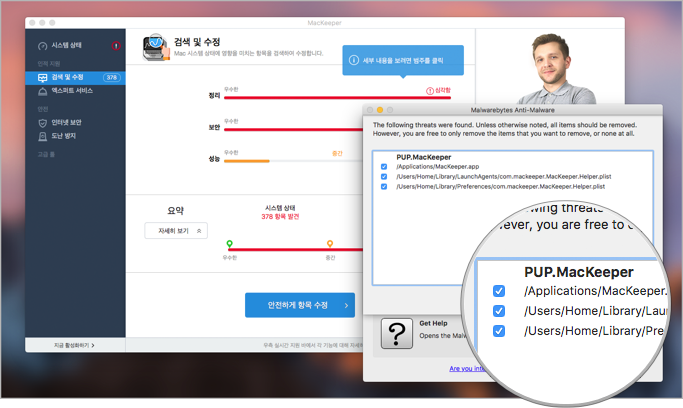Viewport: 683px width, 408px height.
Task: Uncheck /Applications/MacKeeper.app checkbox in Malwarebytes
Action: (x=384, y=167)
